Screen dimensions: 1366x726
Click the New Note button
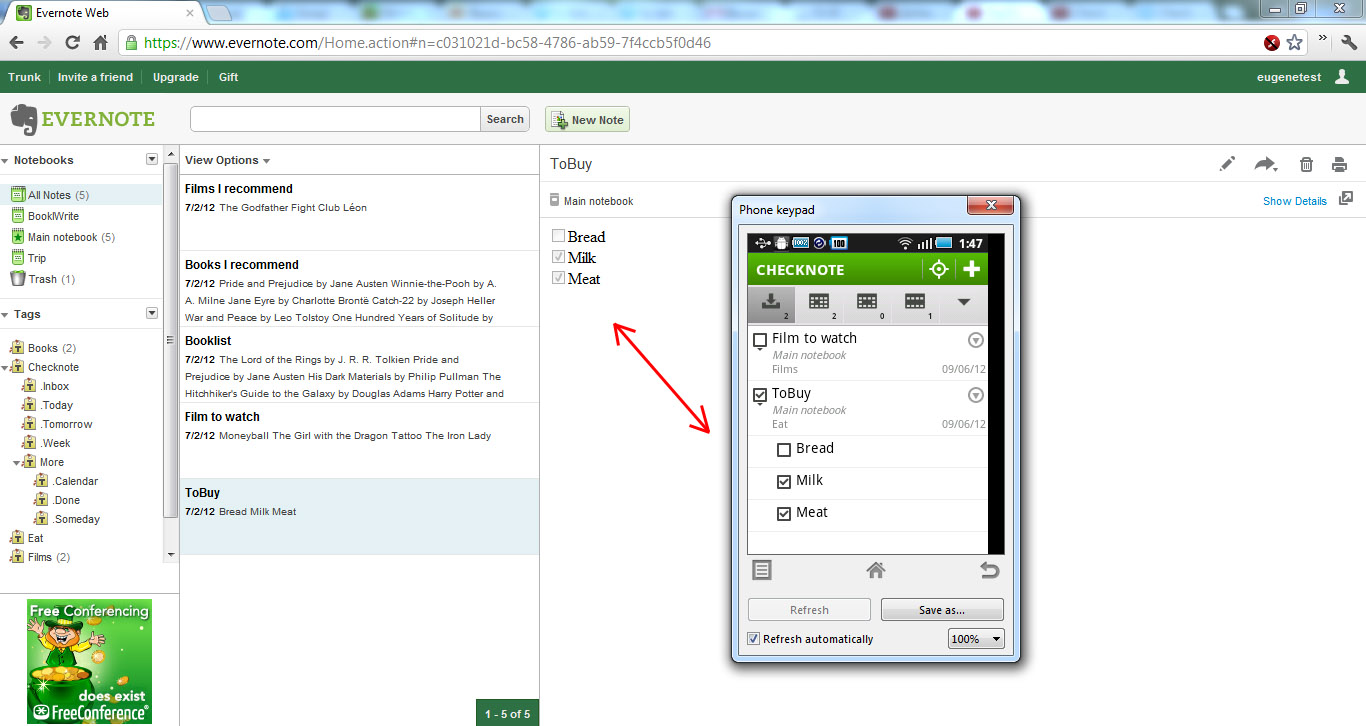(587, 120)
